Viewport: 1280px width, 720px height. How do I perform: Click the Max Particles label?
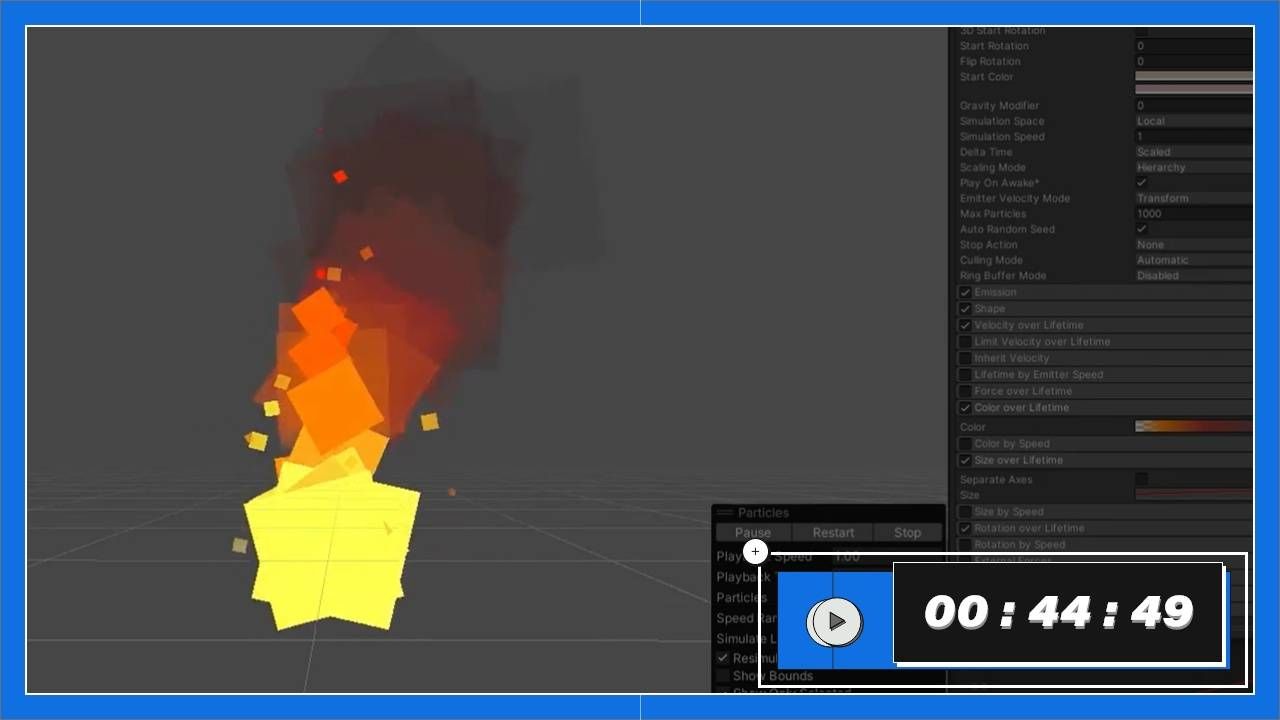coord(993,214)
